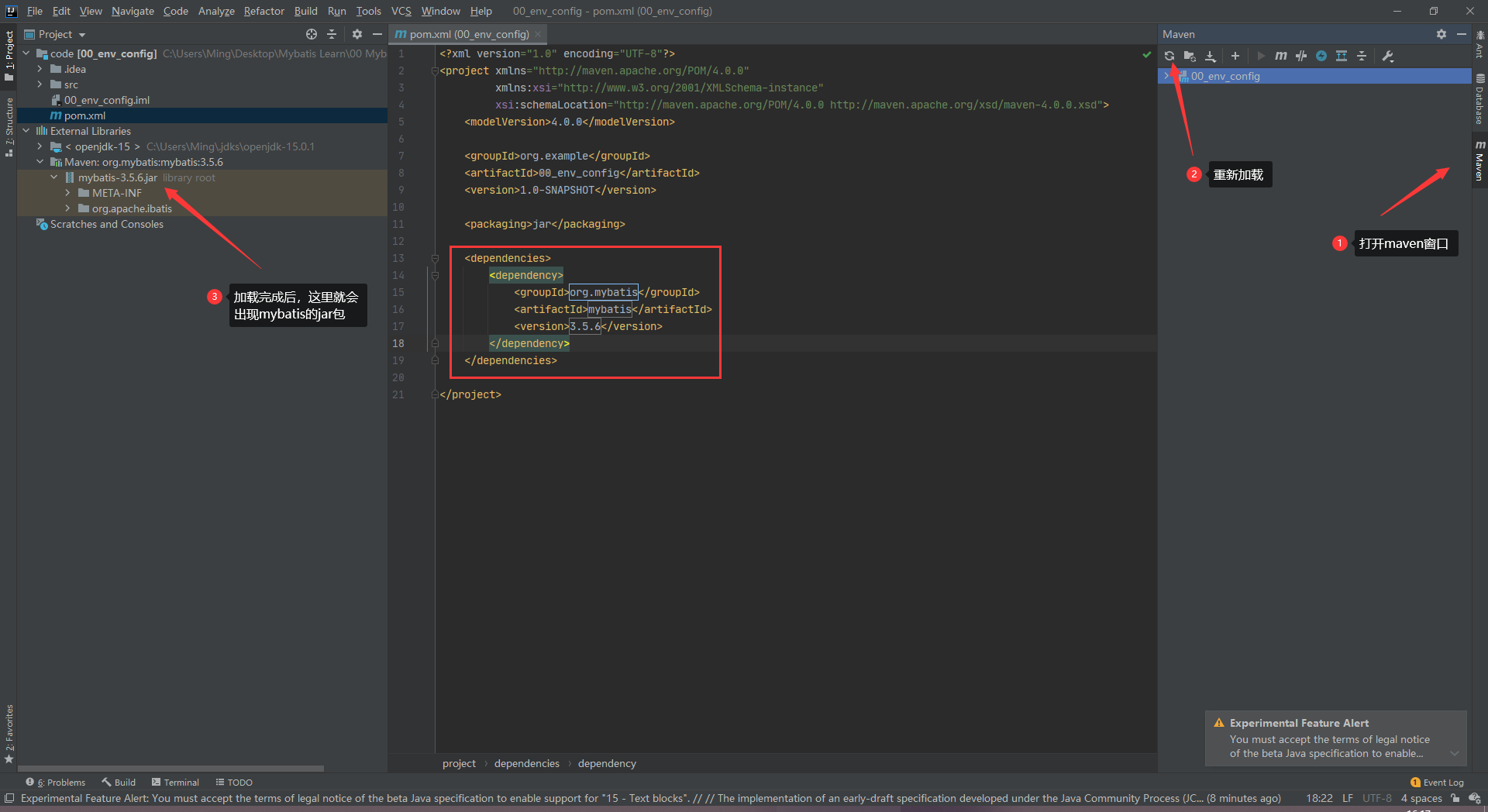The image size is (1488, 812).
Task: Expand 00_env_config in Maven panel
Action: [x=1166, y=76]
